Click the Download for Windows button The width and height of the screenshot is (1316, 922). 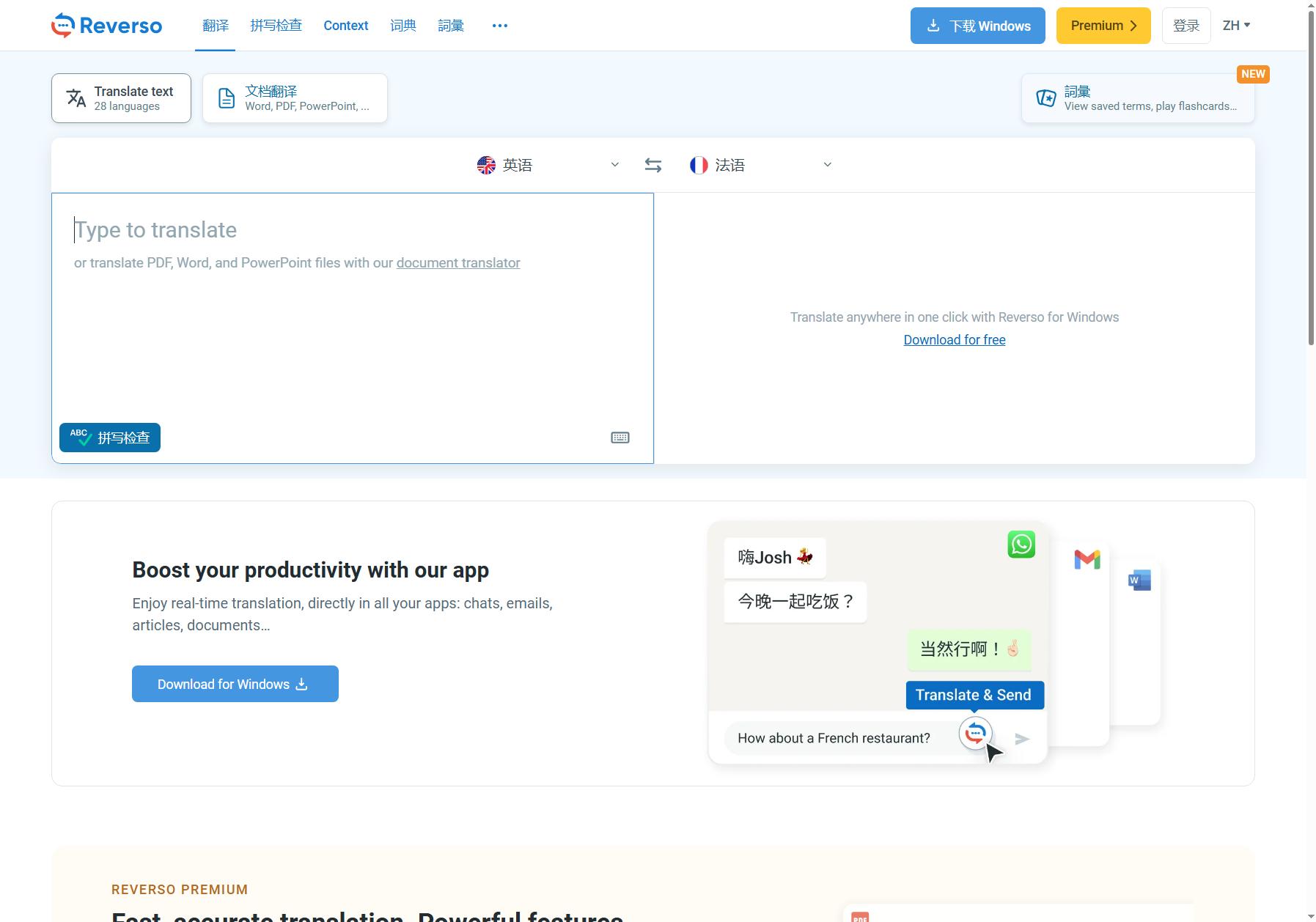(235, 684)
